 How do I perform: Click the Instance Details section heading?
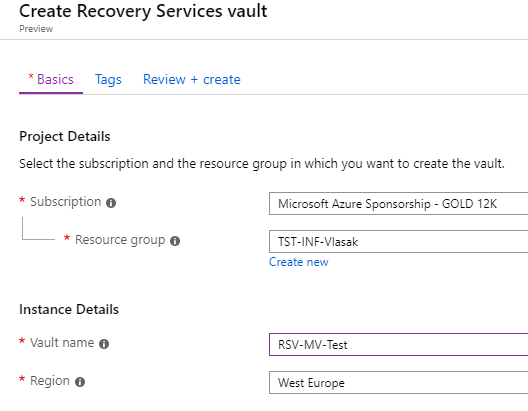point(69,309)
